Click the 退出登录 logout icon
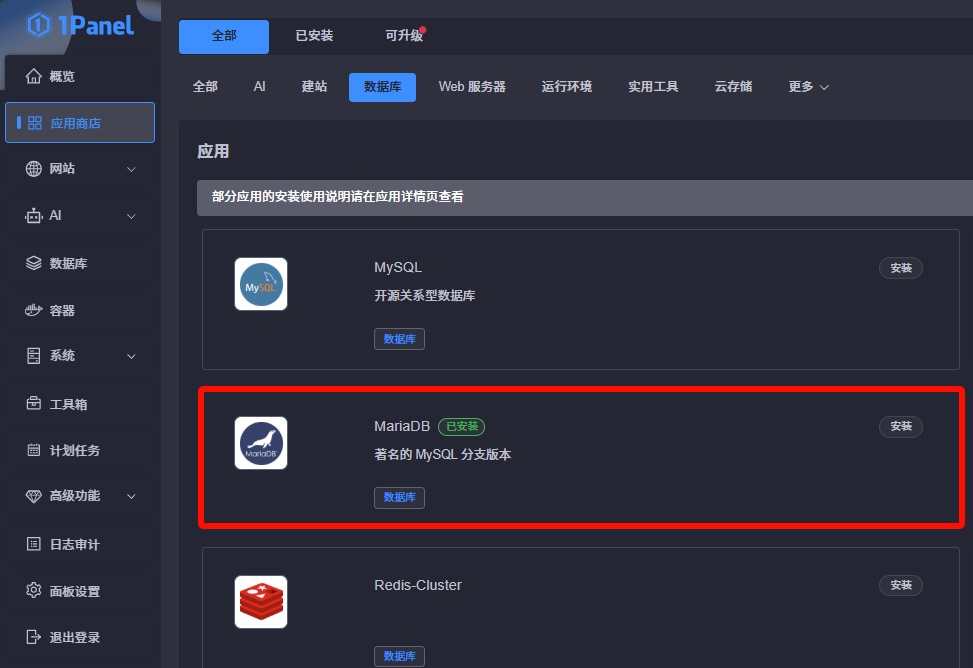973x668 pixels. coord(34,637)
